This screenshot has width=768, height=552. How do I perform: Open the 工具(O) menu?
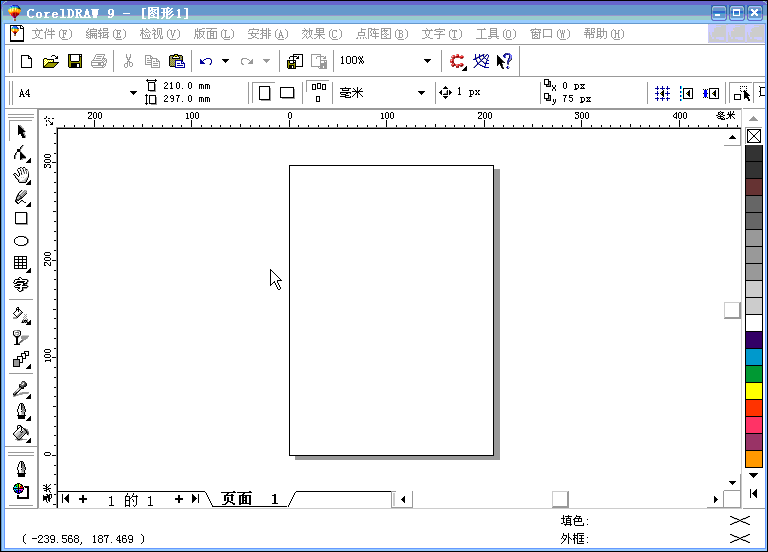coord(496,34)
